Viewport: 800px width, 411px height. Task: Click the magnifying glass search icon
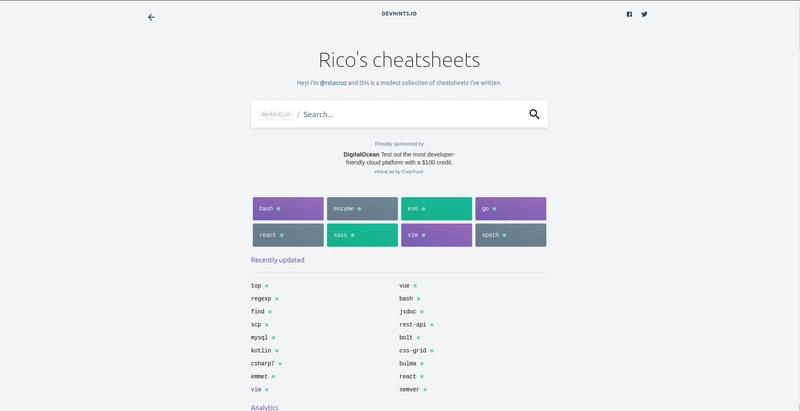(534, 114)
